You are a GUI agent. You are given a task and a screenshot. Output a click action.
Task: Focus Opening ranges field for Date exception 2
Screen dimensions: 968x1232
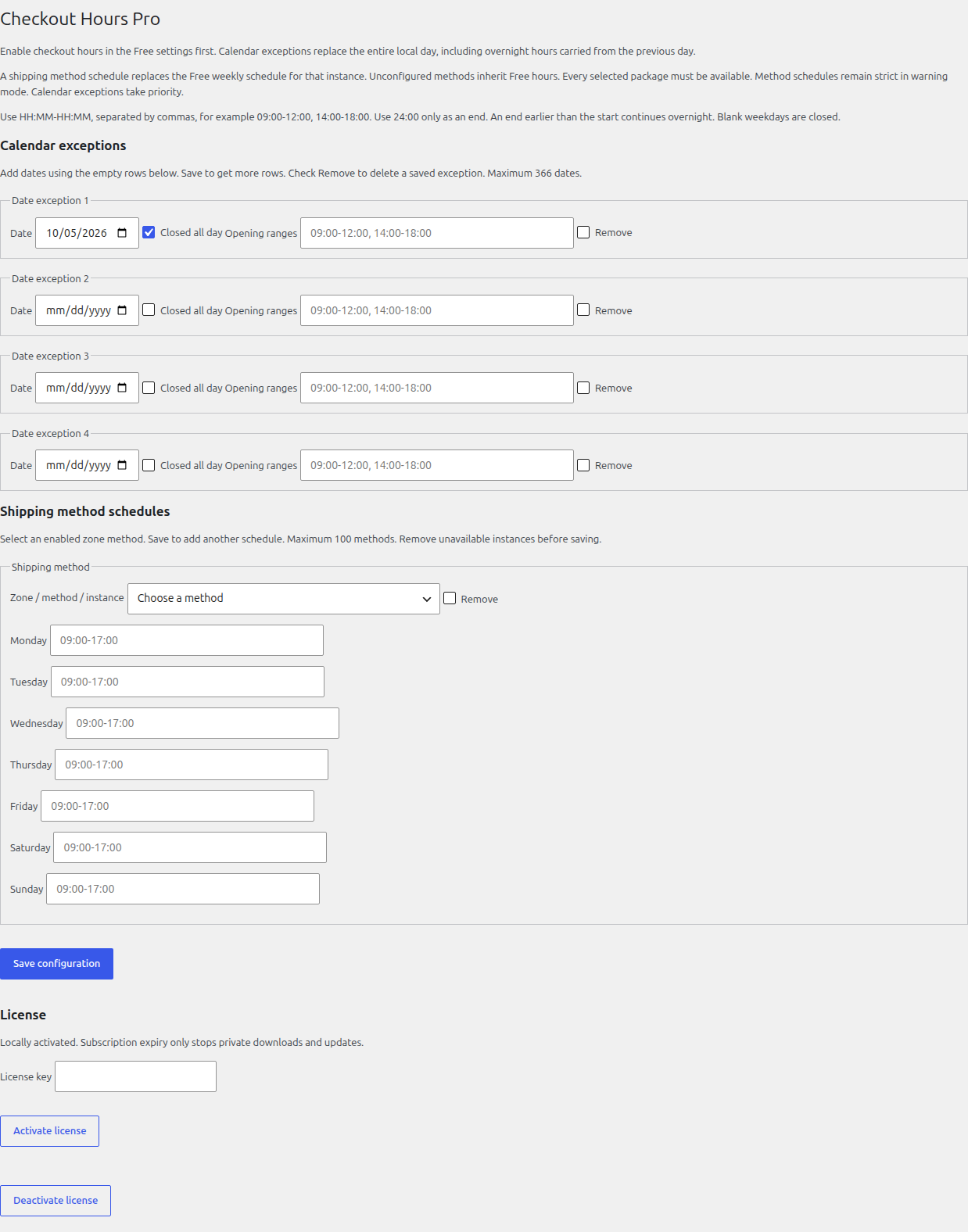[437, 310]
